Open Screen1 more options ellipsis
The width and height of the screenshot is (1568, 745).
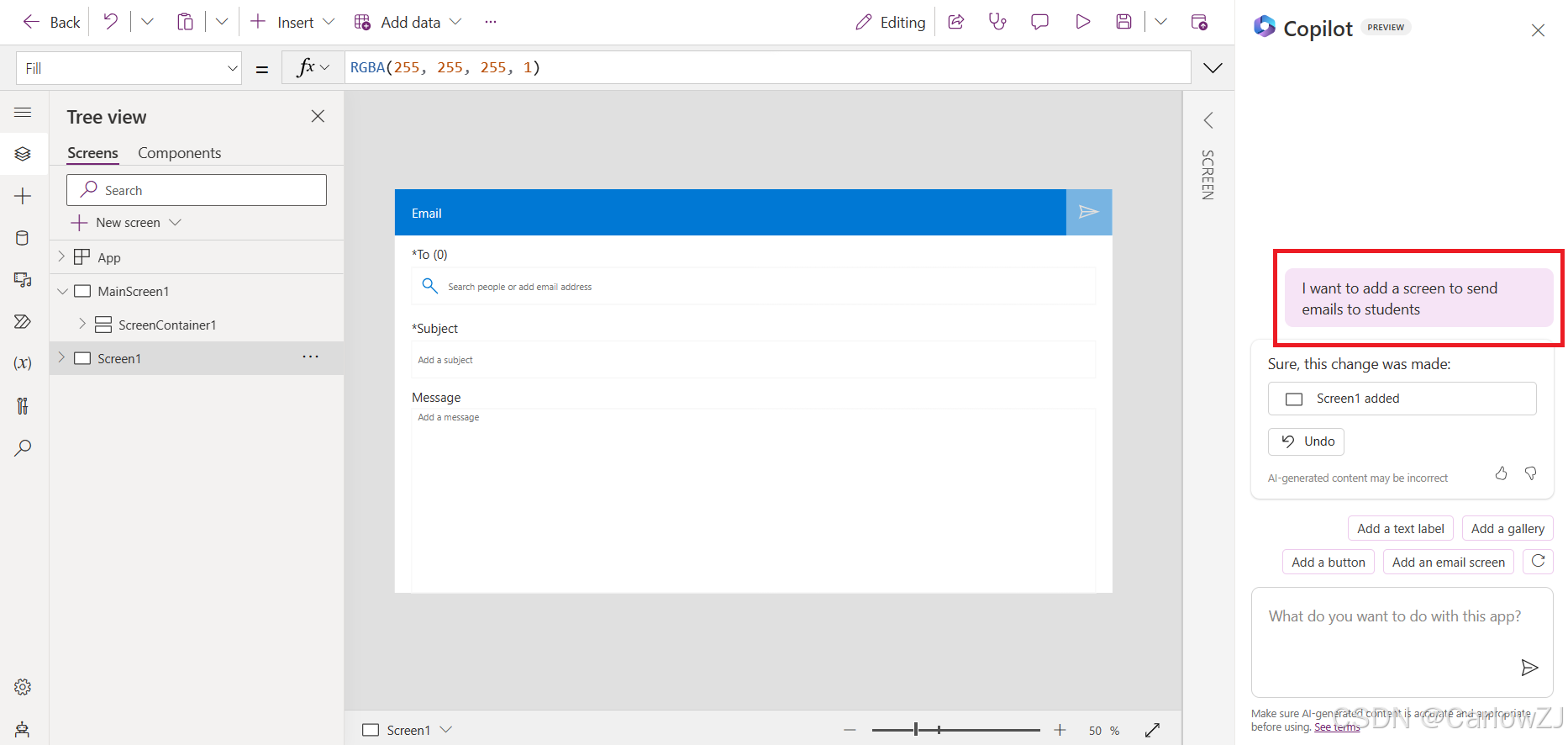[310, 357]
